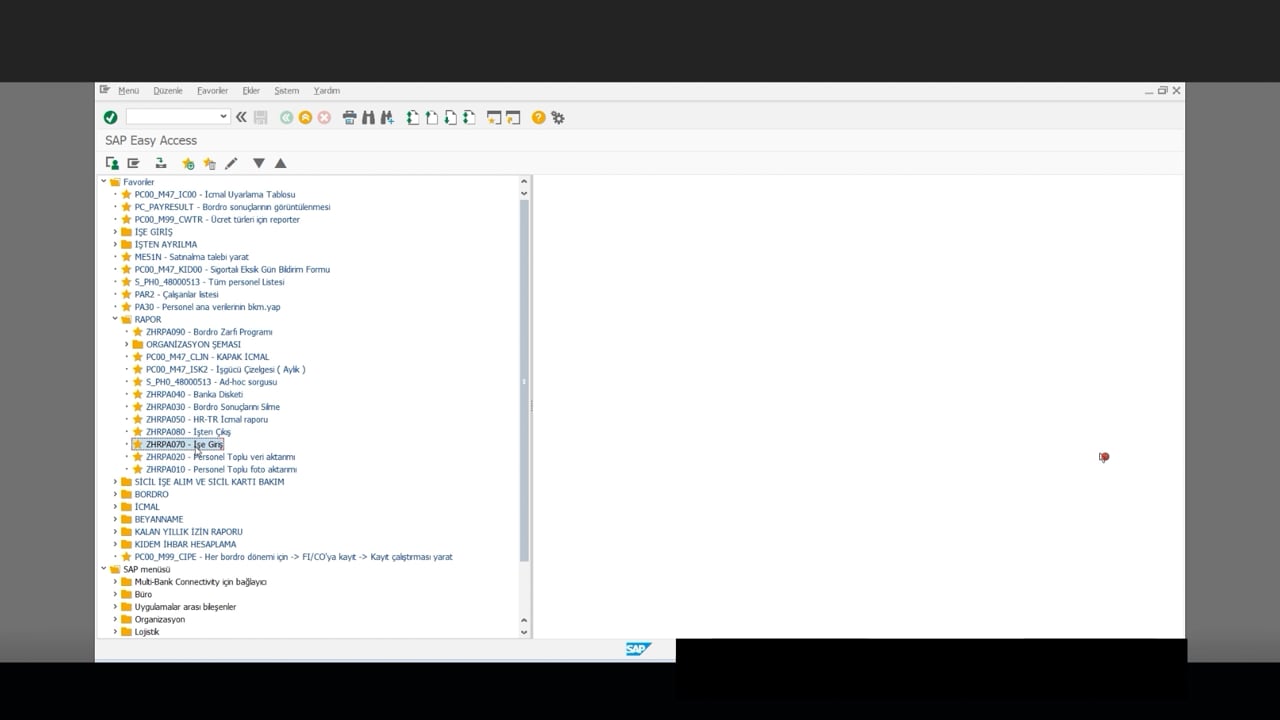Click the Find Next binoculars-plus icon

pyautogui.click(x=386, y=117)
